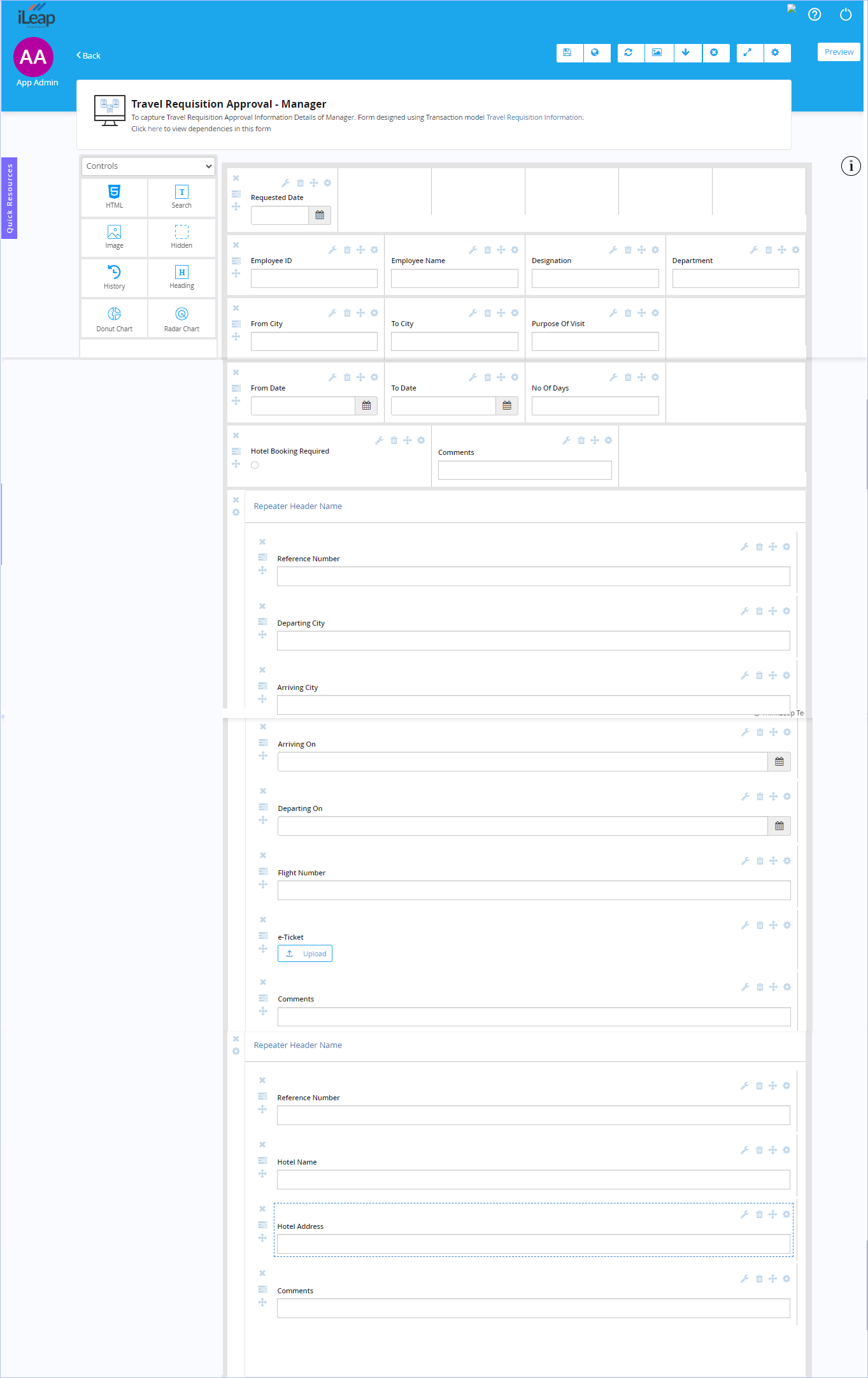Open calendar picker for Requested Date
Viewport: 868px width, 1378px height.
point(320,215)
